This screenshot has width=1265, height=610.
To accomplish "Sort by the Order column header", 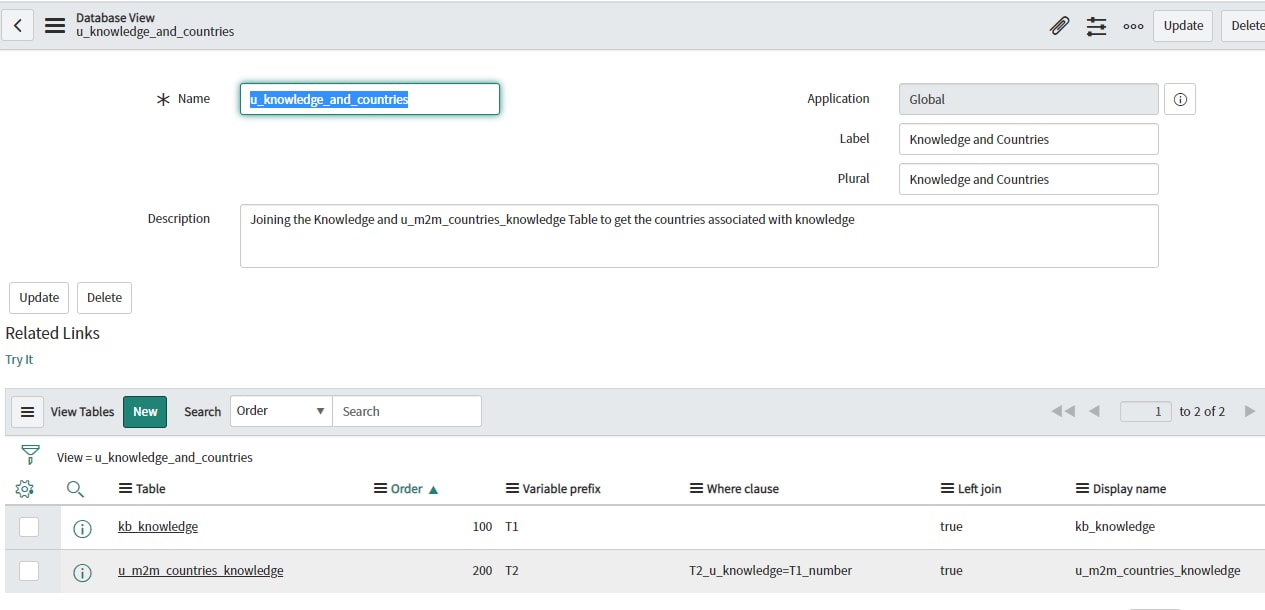I will point(407,489).
